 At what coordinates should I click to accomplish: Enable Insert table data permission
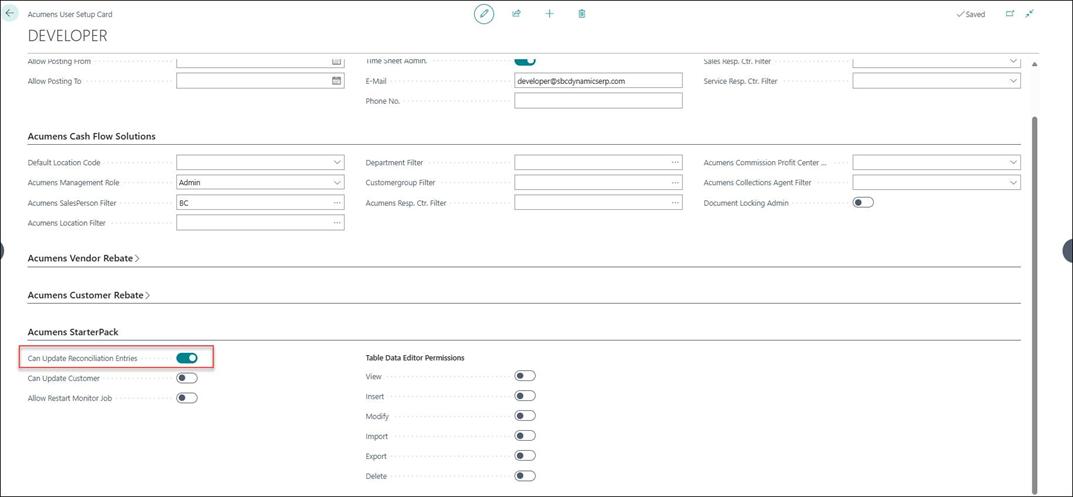525,396
